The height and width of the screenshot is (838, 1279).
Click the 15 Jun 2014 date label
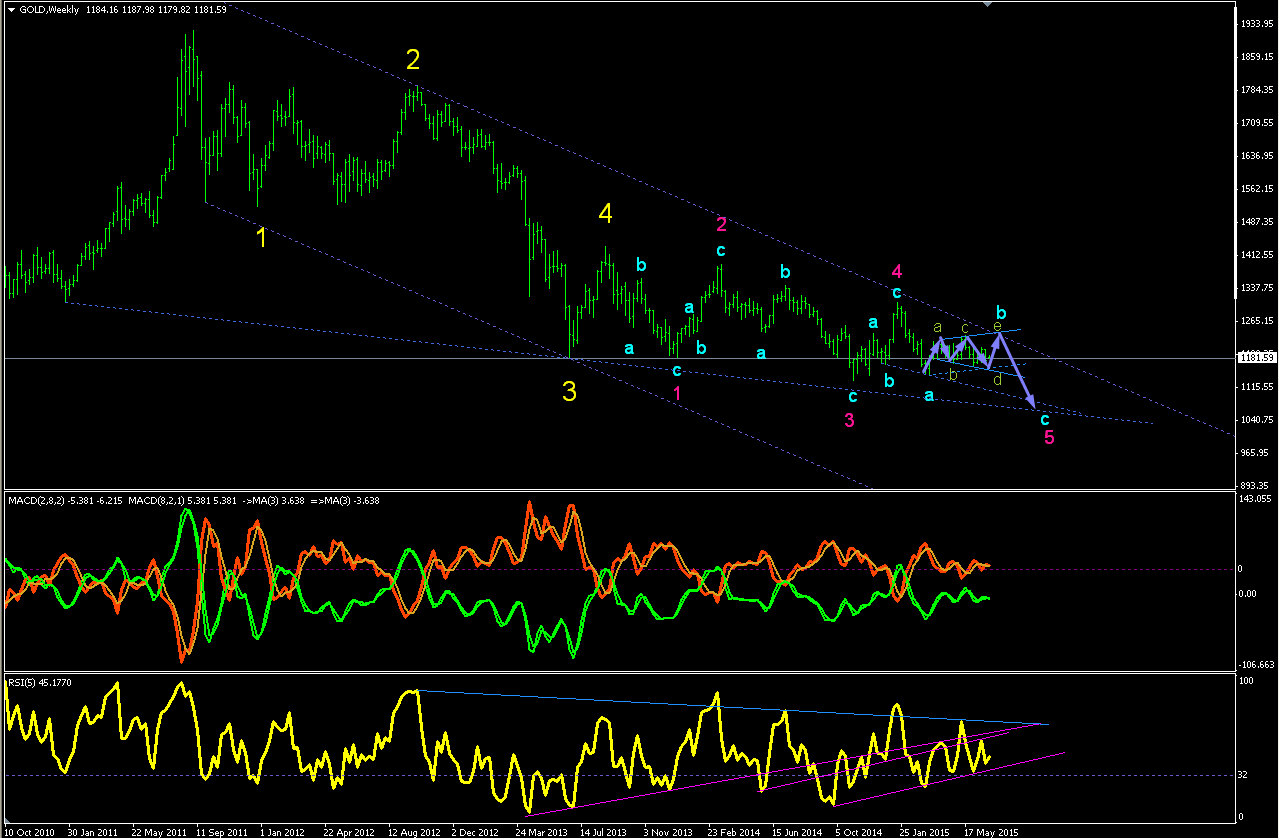coord(796,831)
